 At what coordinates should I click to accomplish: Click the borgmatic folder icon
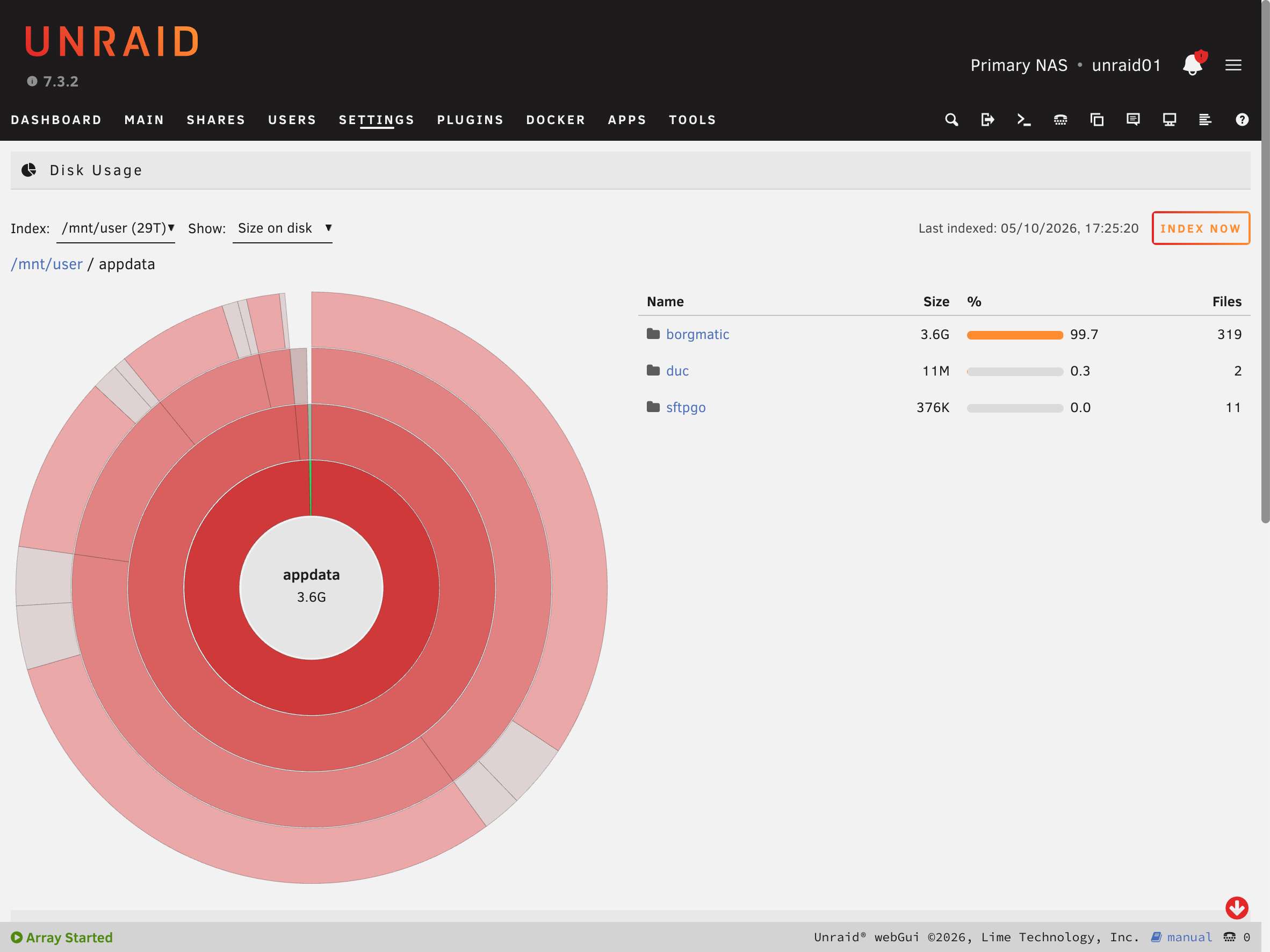tap(653, 334)
